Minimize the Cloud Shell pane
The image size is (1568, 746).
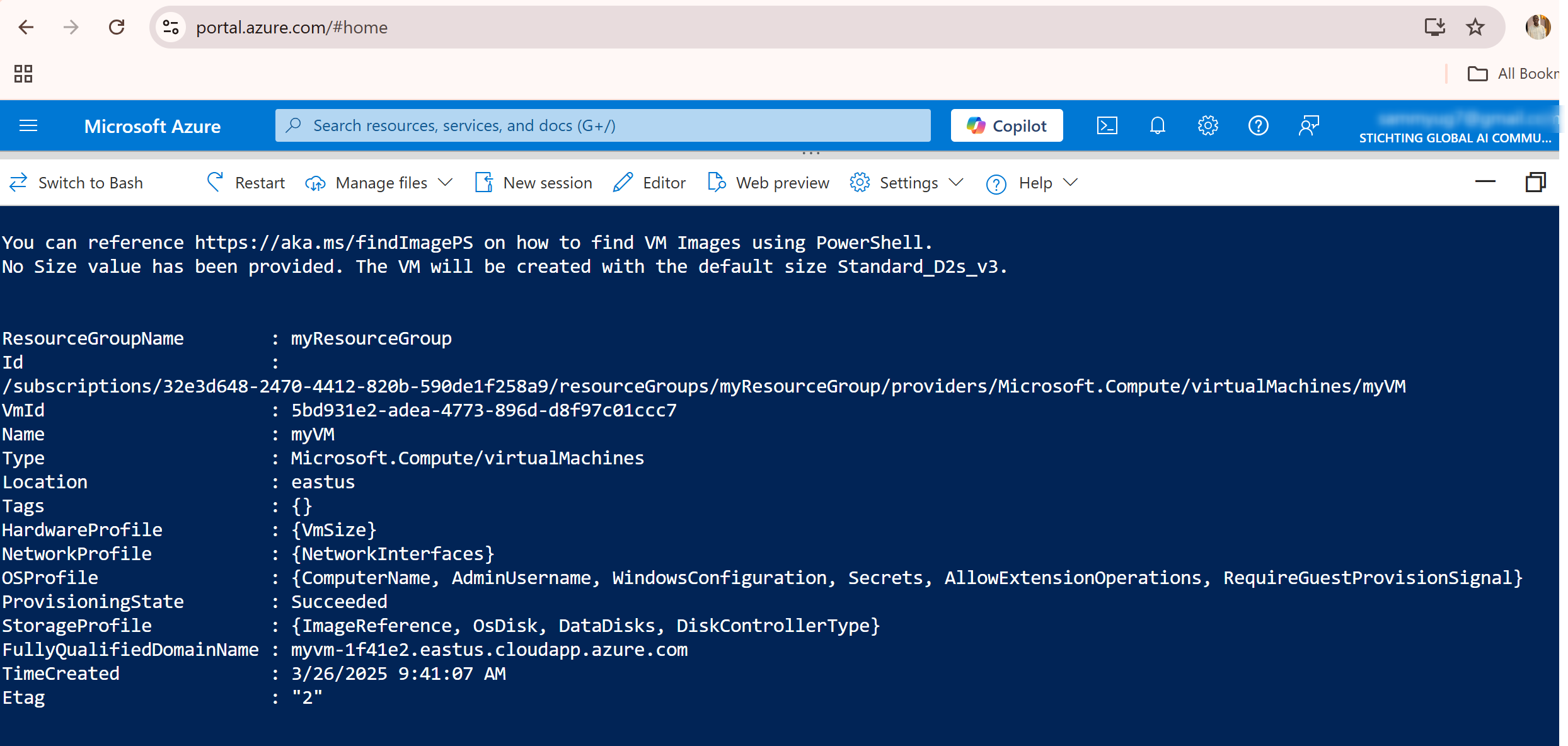coord(1485,182)
